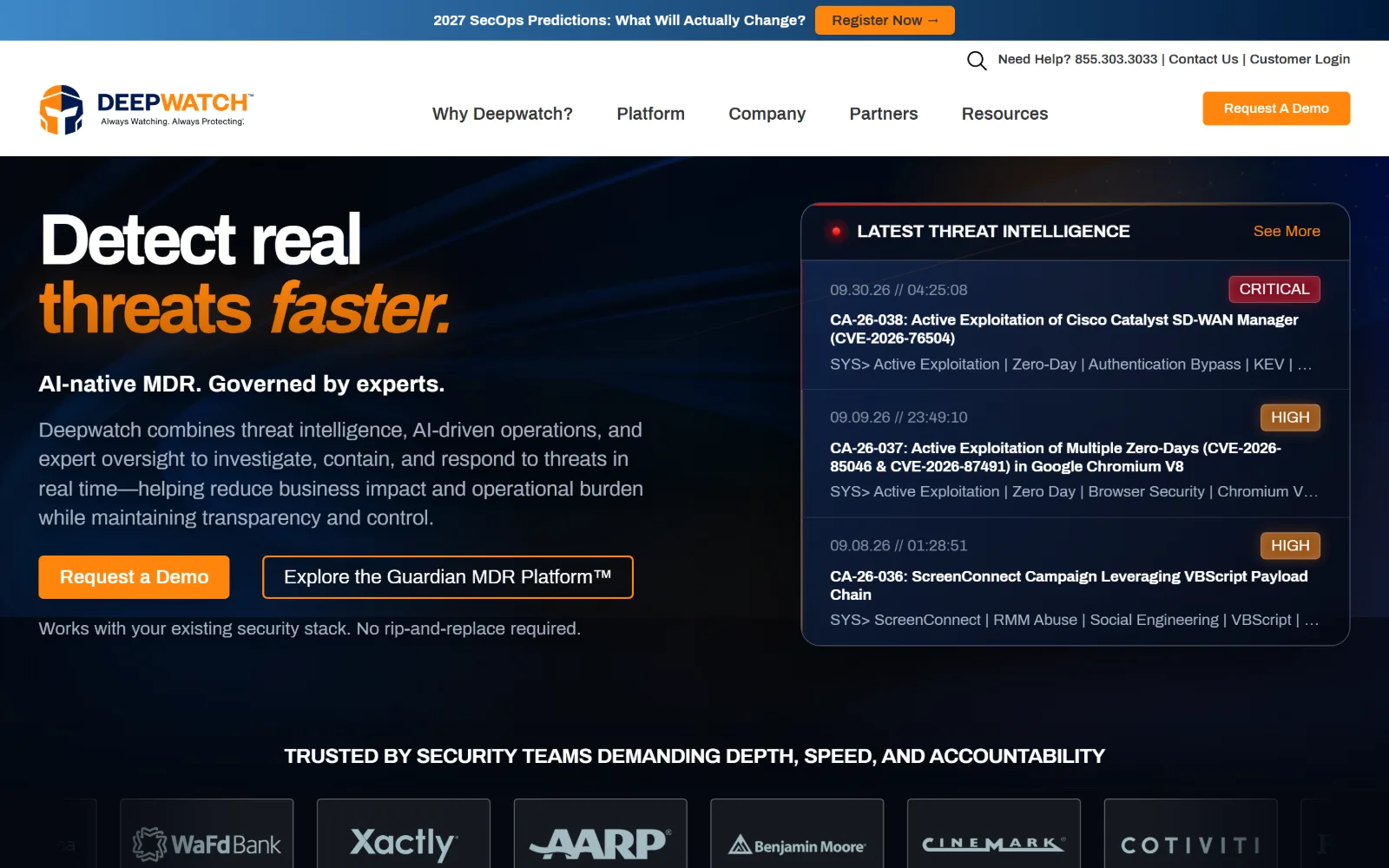Click AI-native MDR. Governed by experts. text
Image resolution: width=1389 pixels, height=868 pixels.
coord(241,384)
